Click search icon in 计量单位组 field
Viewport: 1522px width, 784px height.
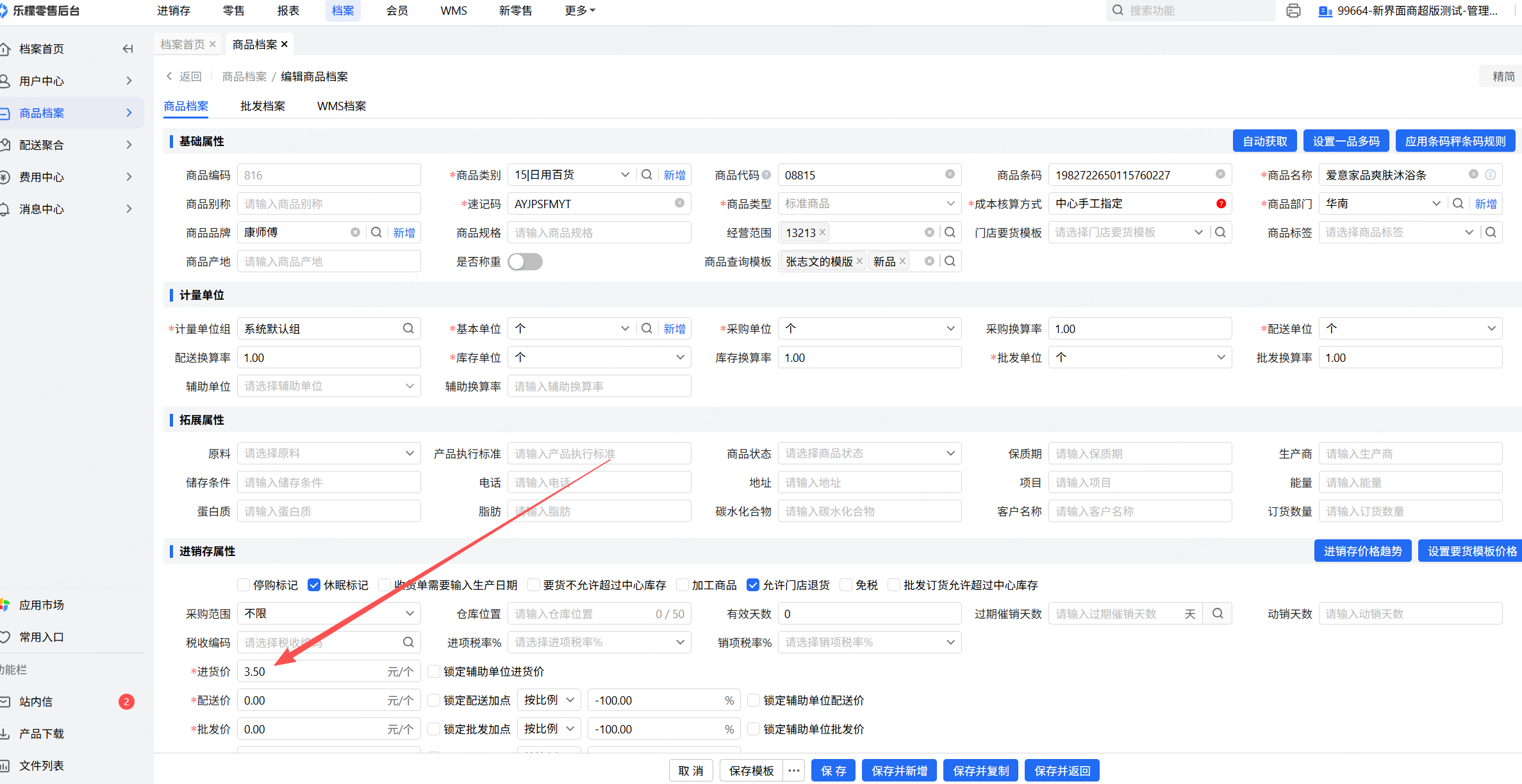408,329
